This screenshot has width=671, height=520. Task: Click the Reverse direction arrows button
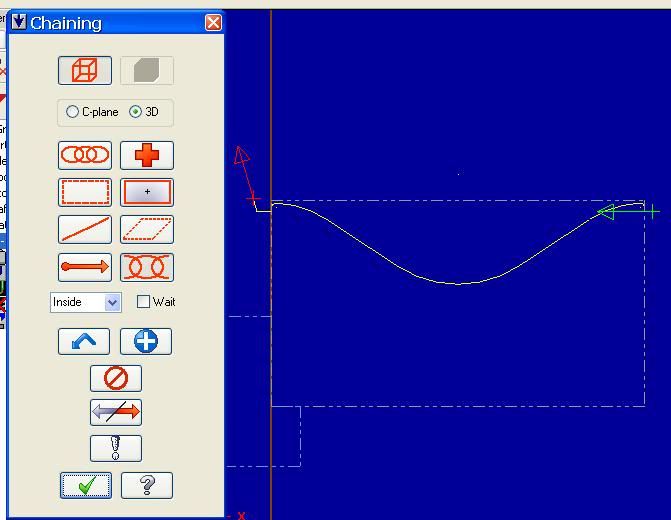pos(116,412)
